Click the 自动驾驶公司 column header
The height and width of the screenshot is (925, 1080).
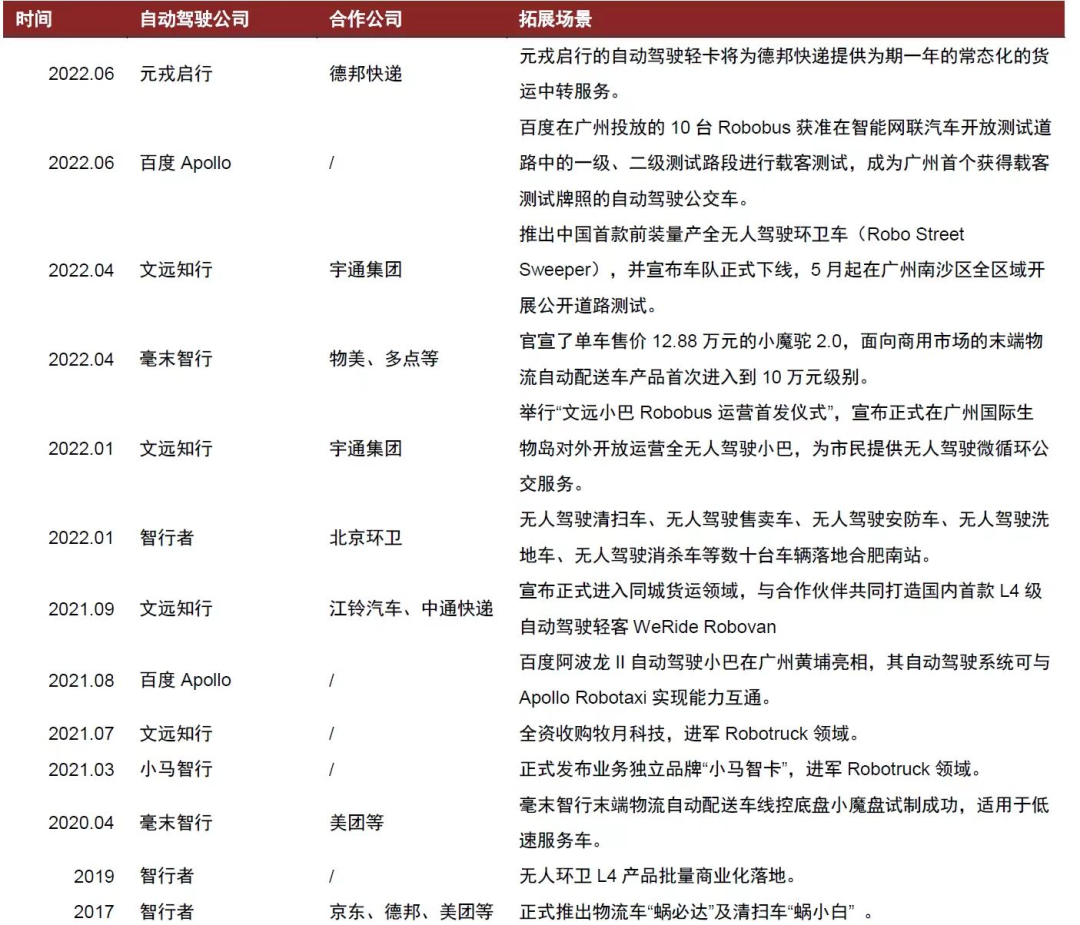point(194,19)
